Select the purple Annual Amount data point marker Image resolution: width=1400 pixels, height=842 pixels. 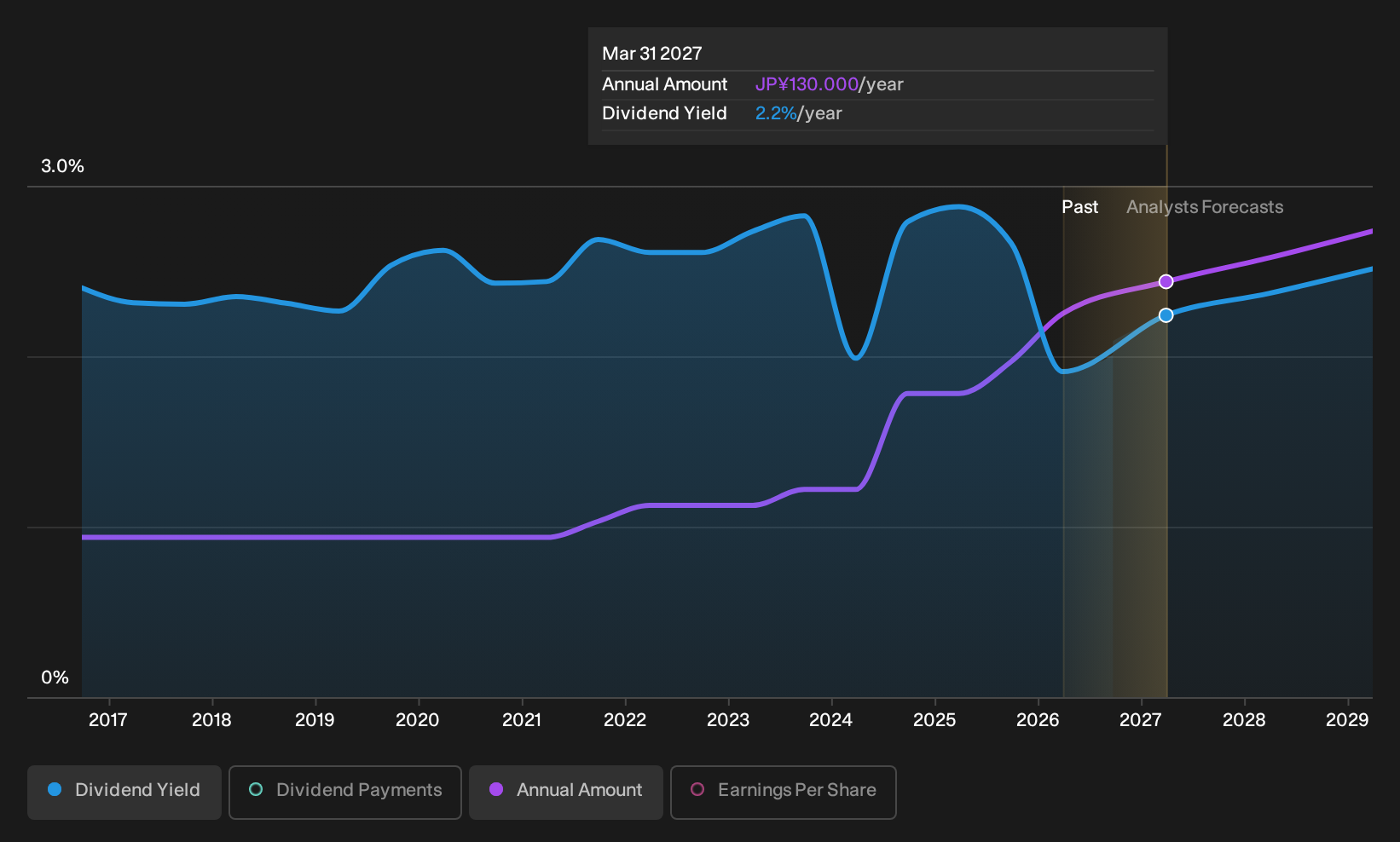click(x=1166, y=282)
